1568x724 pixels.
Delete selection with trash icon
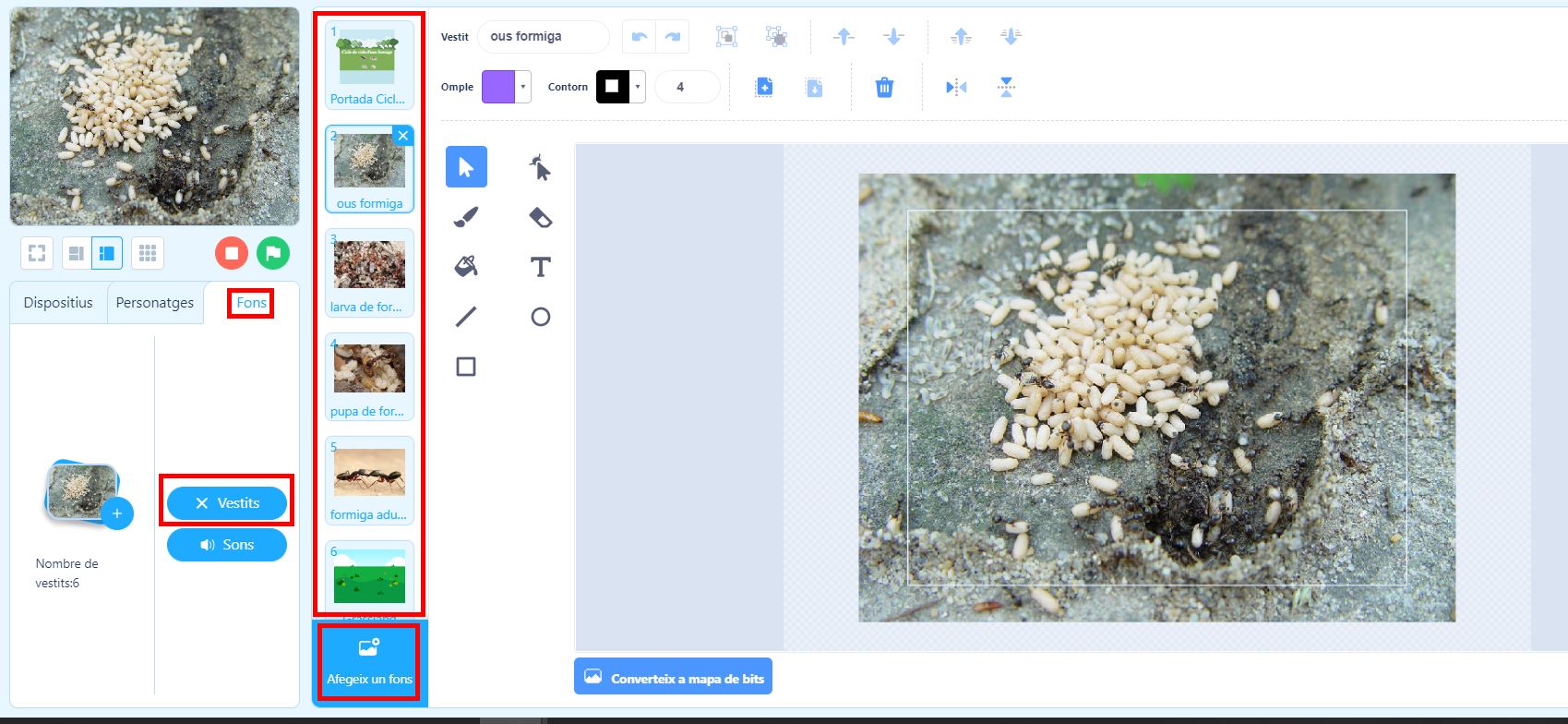pos(884,88)
